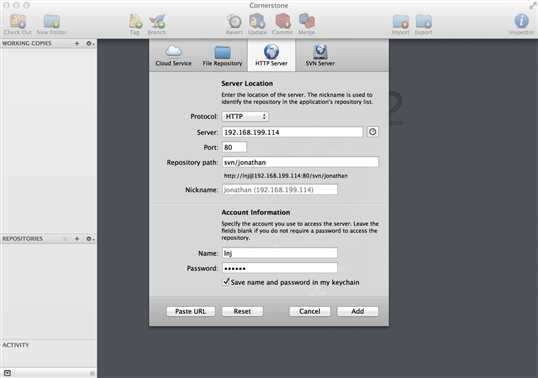
Task: Click the generated http://lnj@192.168.199.114 URL text
Action: click(x=285, y=176)
